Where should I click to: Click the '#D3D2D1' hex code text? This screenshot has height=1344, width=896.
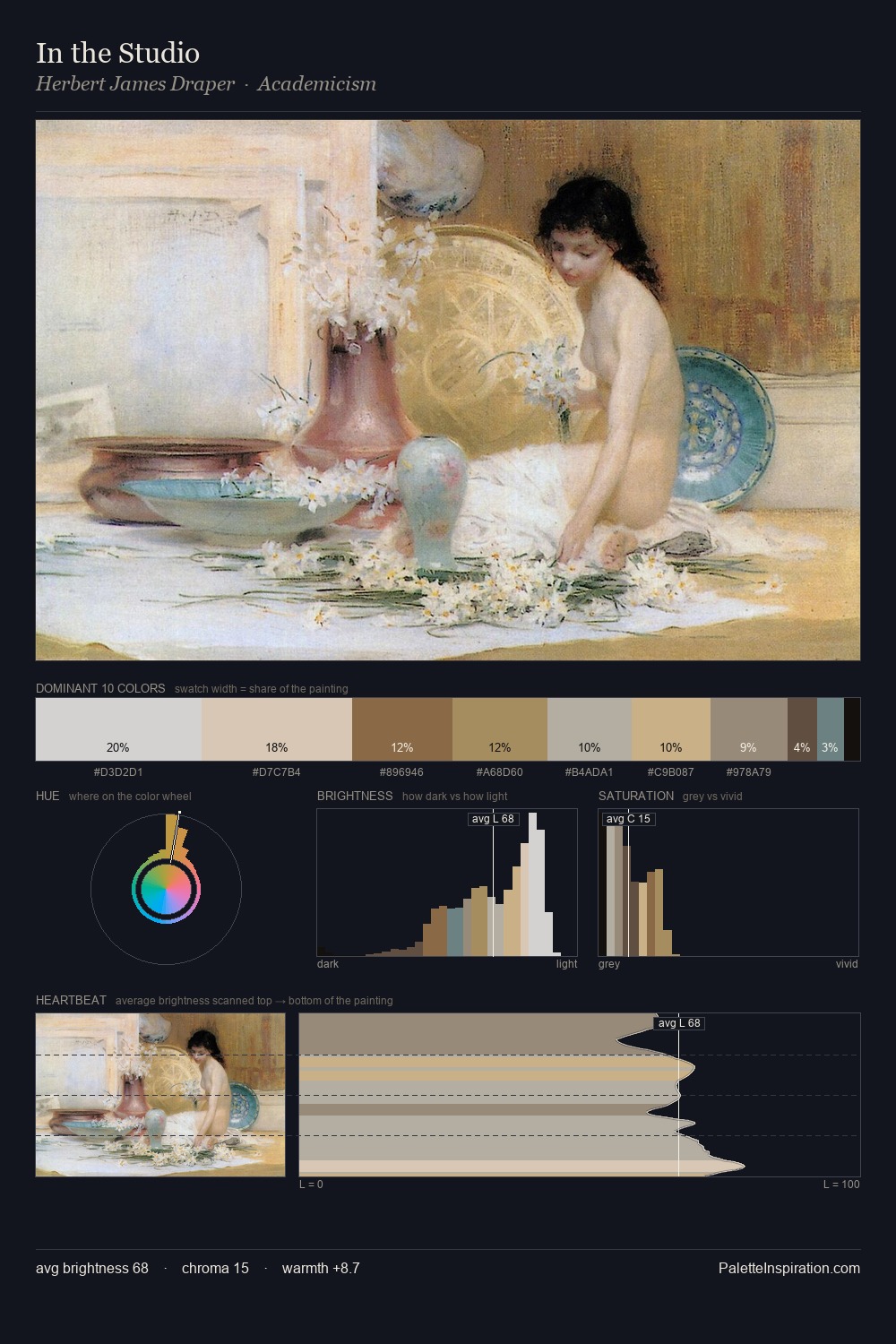[118, 771]
